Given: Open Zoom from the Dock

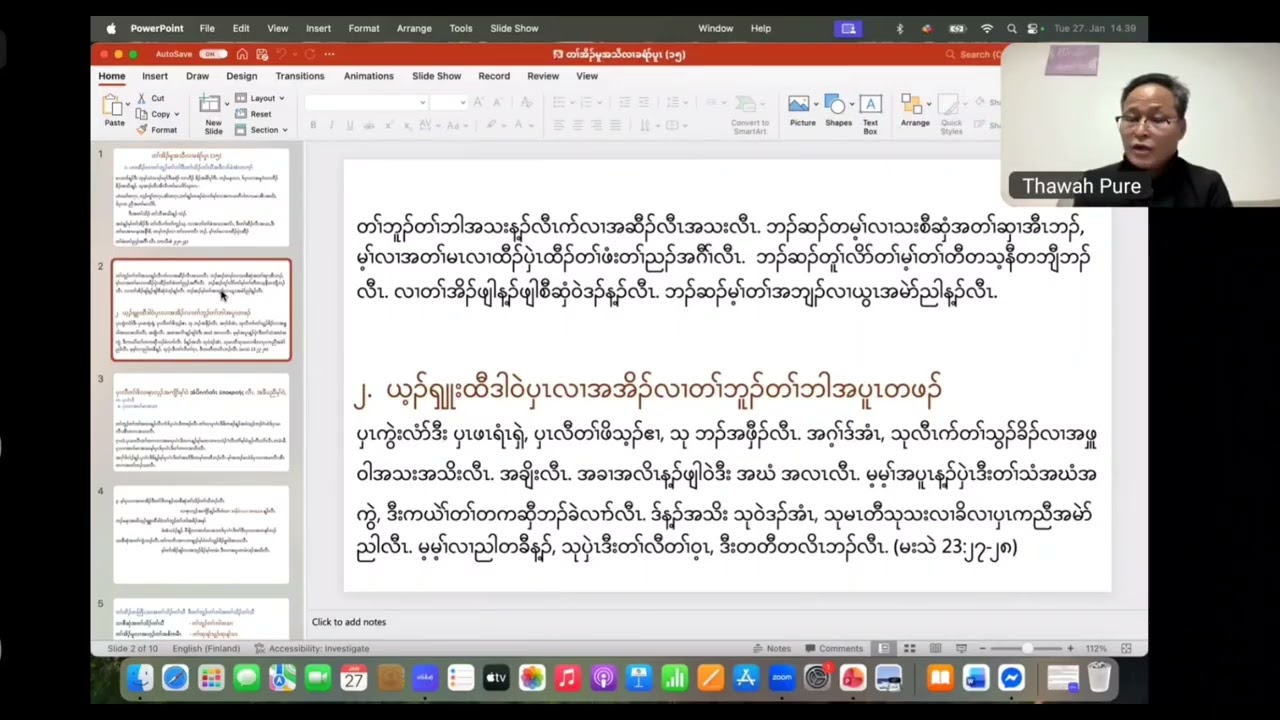Looking at the screenshot, I should (x=781, y=678).
